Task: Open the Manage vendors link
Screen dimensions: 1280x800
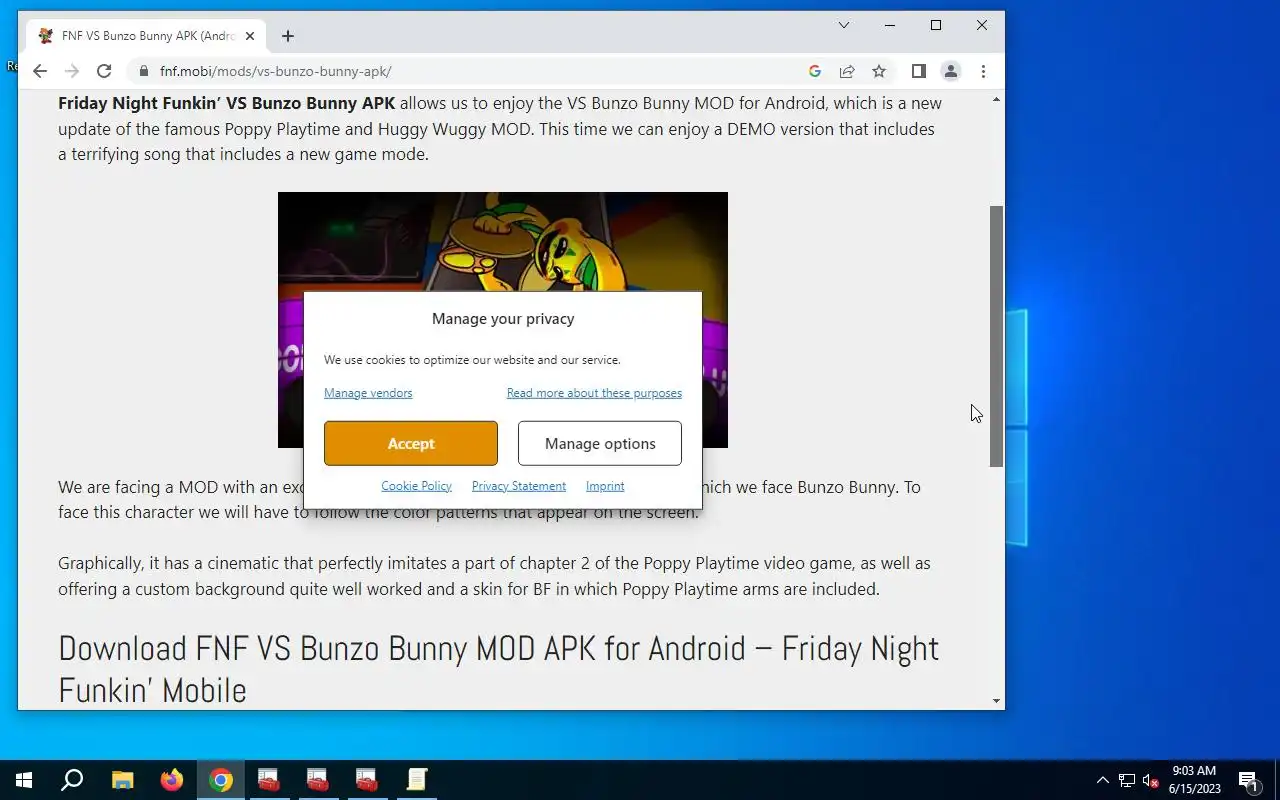Action: click(x=368, y=393)
